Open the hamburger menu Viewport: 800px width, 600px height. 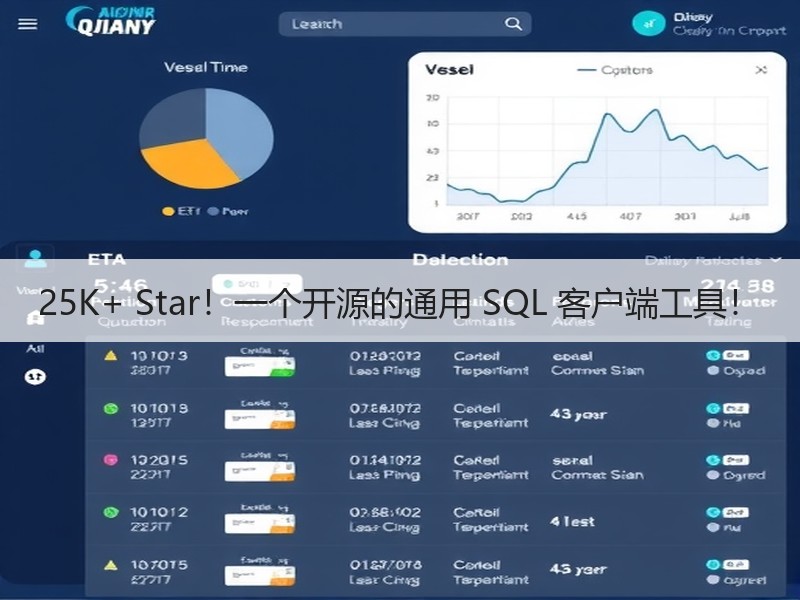pos(28,24)
